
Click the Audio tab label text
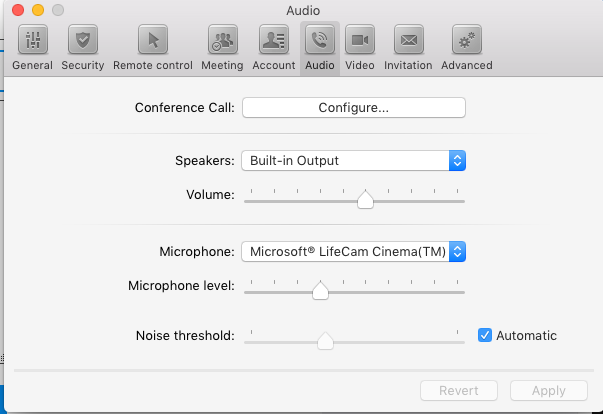[320, 65]
